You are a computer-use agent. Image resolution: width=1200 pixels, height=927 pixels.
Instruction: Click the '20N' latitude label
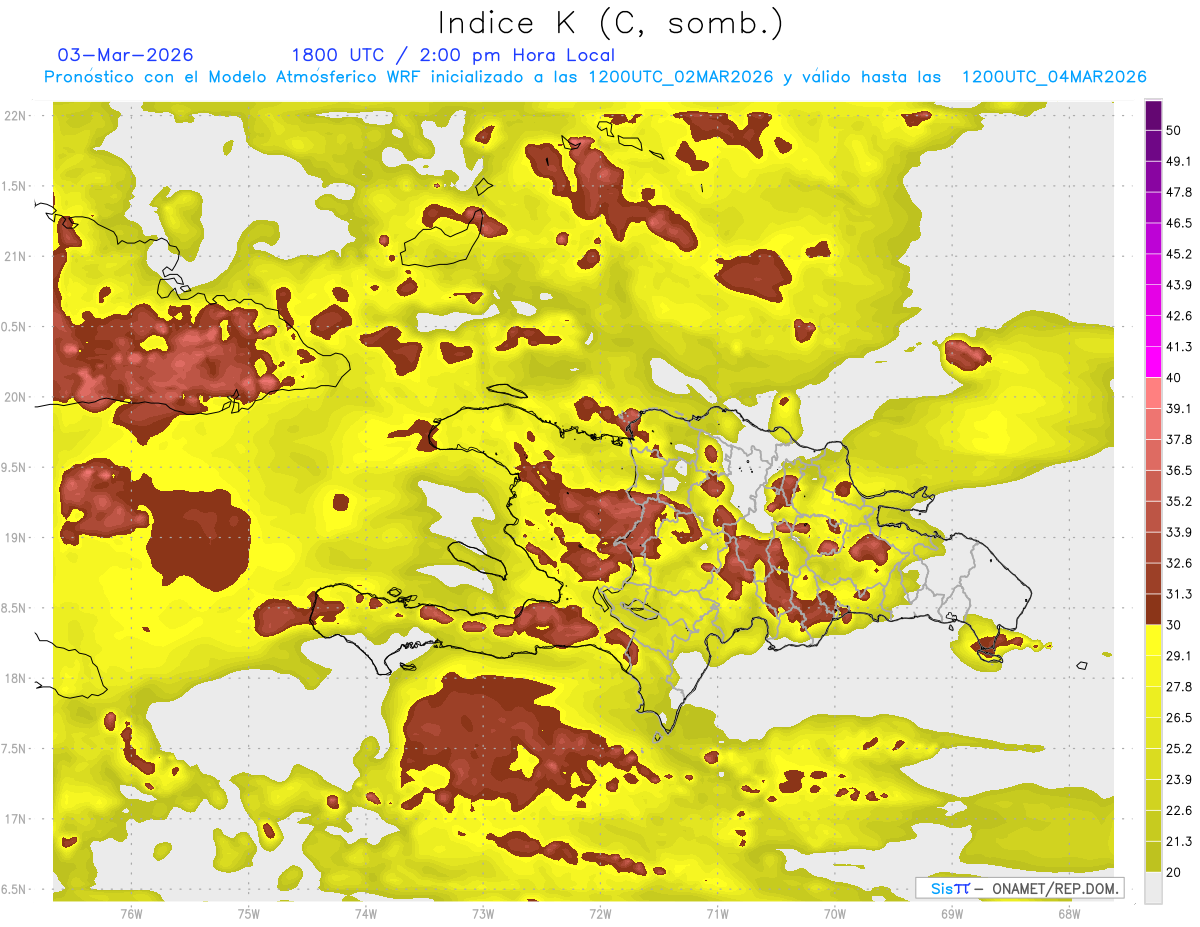[x=15, y=397]
